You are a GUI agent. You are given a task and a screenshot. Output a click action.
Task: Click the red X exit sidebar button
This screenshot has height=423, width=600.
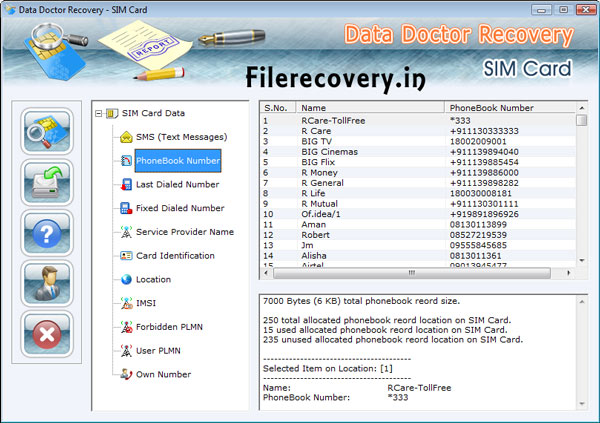pyautogui.click(x=47, y=334)
